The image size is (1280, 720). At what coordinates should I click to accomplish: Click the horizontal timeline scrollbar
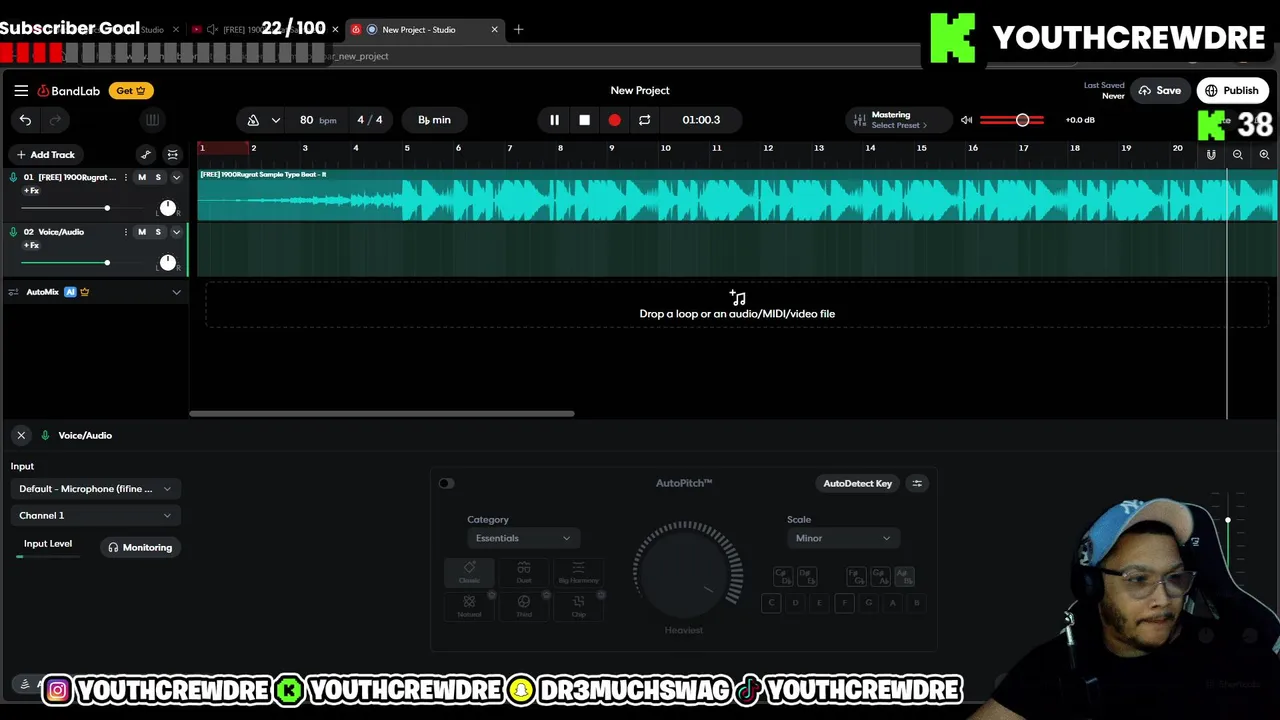click(382, 413)
